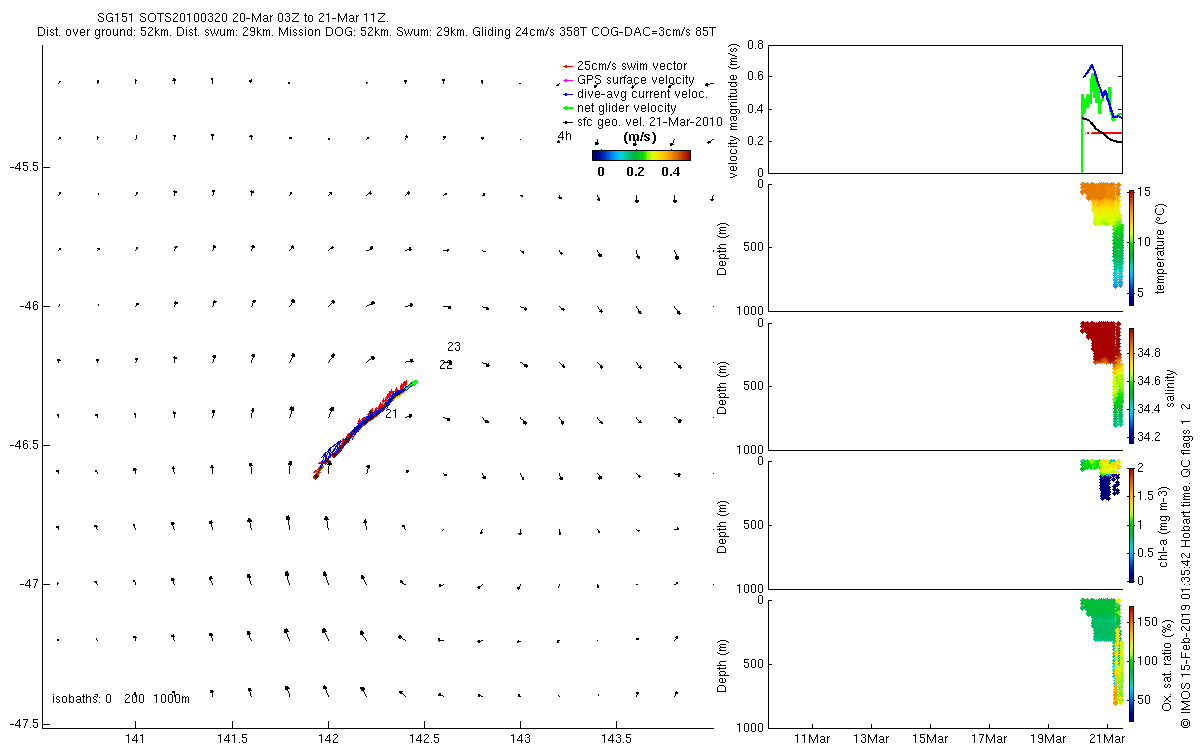
Task: Click the '15' temperature colorbar tick
Action: point(1145,192)
